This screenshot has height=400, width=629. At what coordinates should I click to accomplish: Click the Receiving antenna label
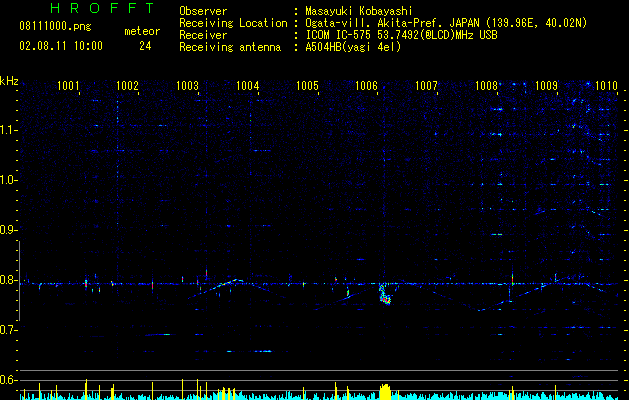tap(230, 47)
